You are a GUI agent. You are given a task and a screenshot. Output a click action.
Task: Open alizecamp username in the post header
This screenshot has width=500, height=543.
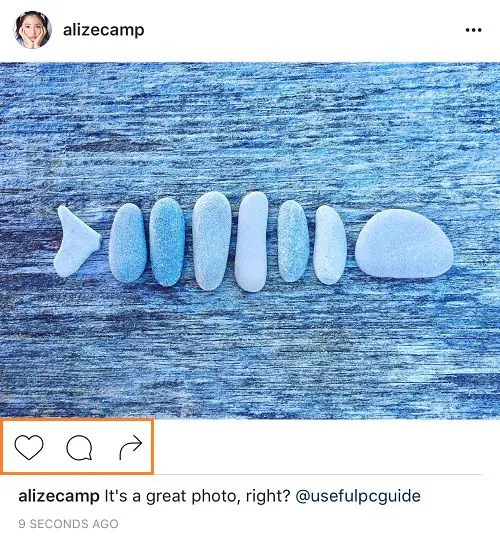point(104,30)
